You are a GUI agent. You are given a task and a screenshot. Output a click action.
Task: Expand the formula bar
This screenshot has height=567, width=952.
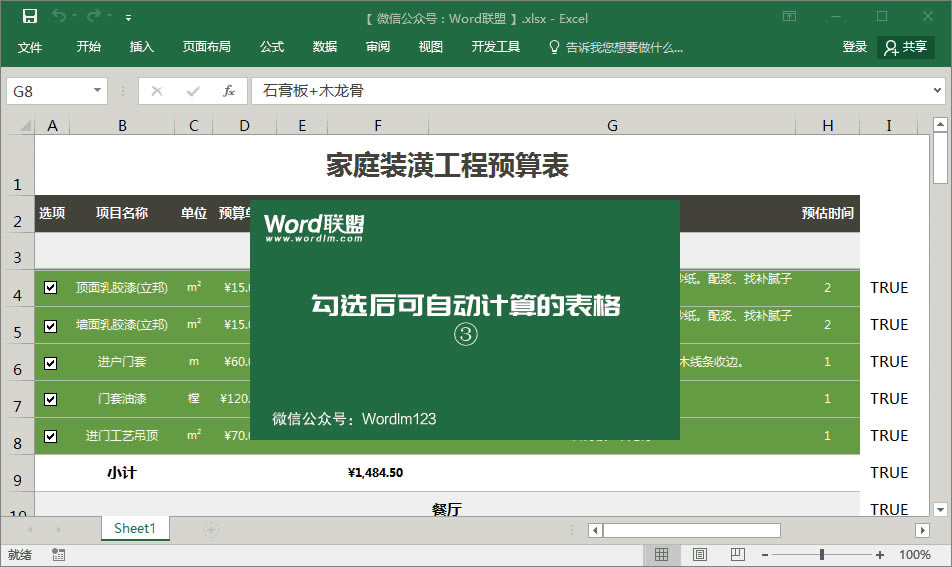tap(937, 91)
